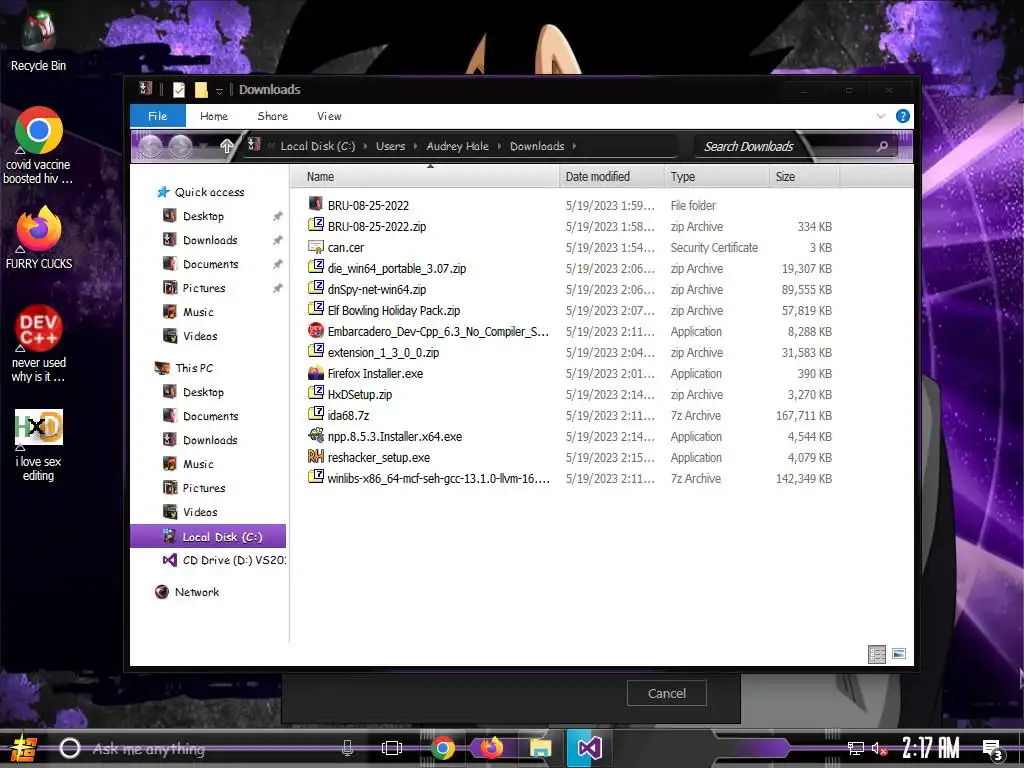
Task: Expand the chevron after Downloads in path
Action: (575, 146)
